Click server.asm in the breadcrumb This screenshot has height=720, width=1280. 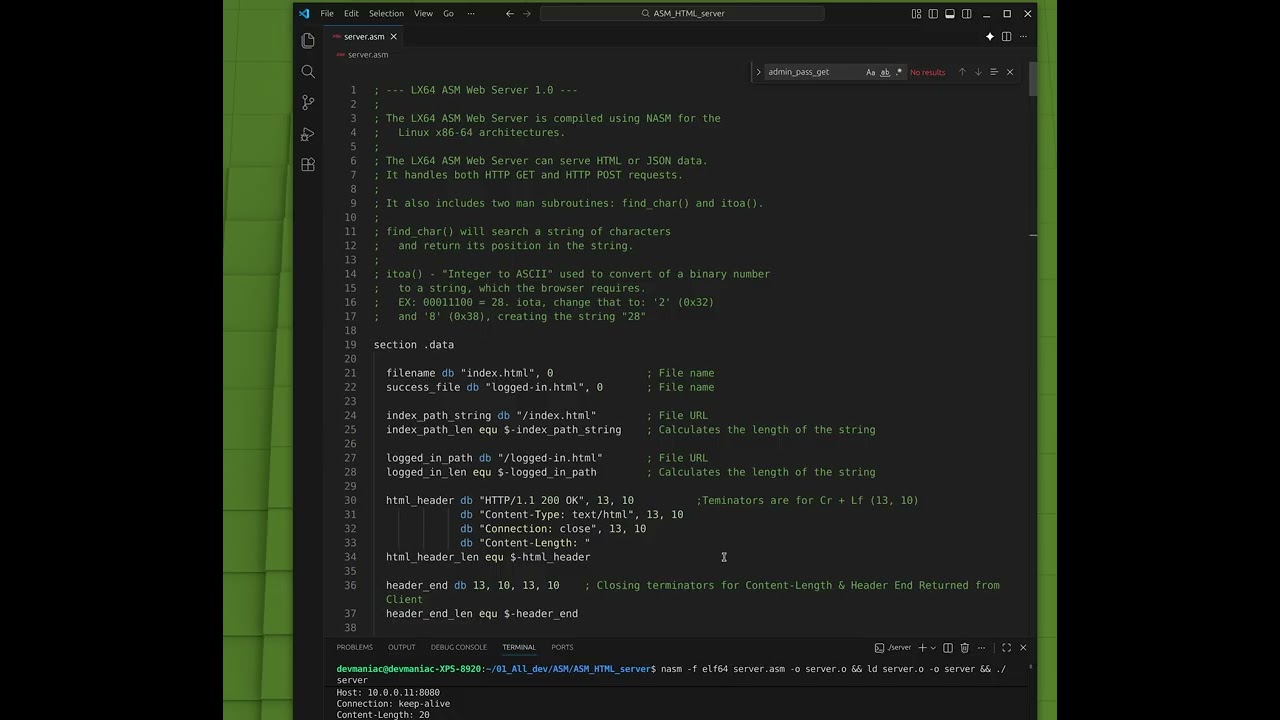368,55
